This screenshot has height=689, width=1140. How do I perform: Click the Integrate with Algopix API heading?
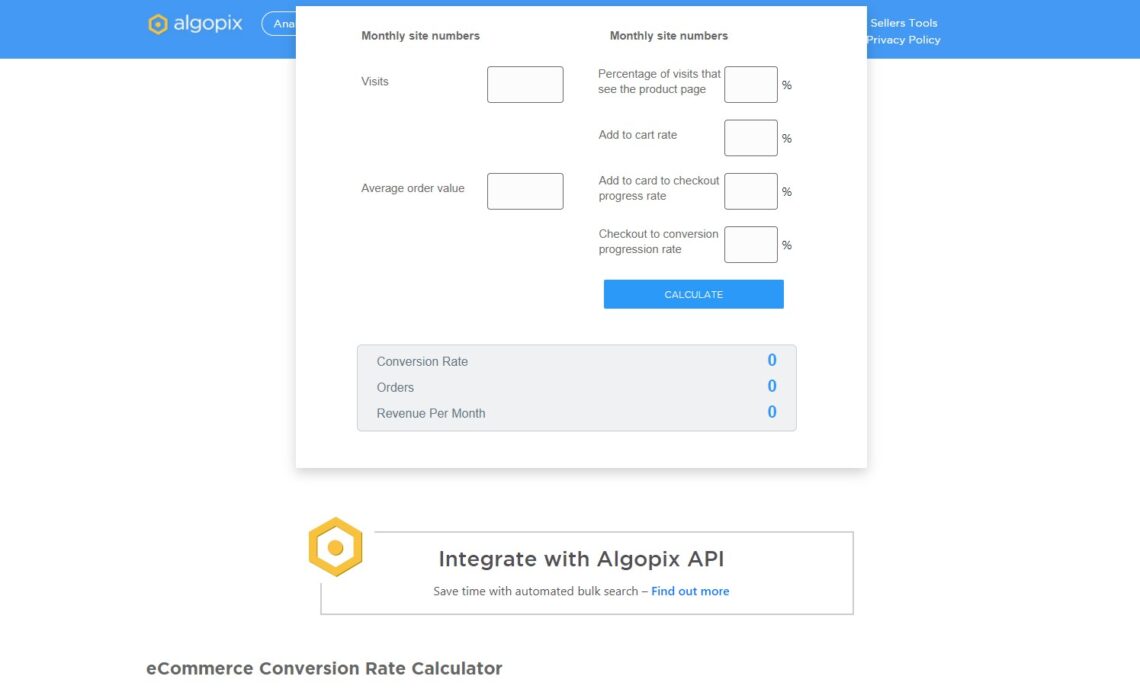[x=583, y=559]
